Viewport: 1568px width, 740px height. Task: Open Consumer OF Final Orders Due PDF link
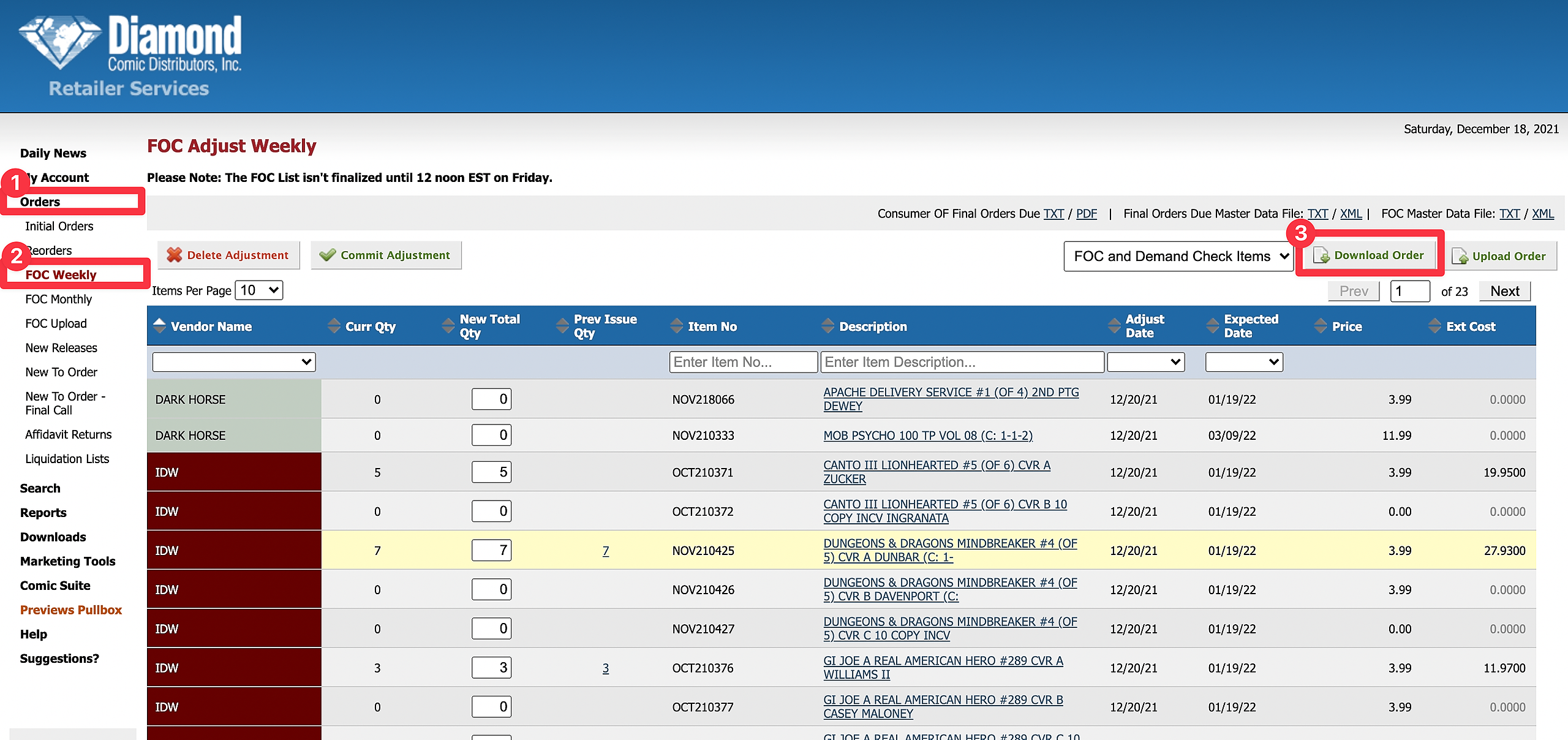1087,214
